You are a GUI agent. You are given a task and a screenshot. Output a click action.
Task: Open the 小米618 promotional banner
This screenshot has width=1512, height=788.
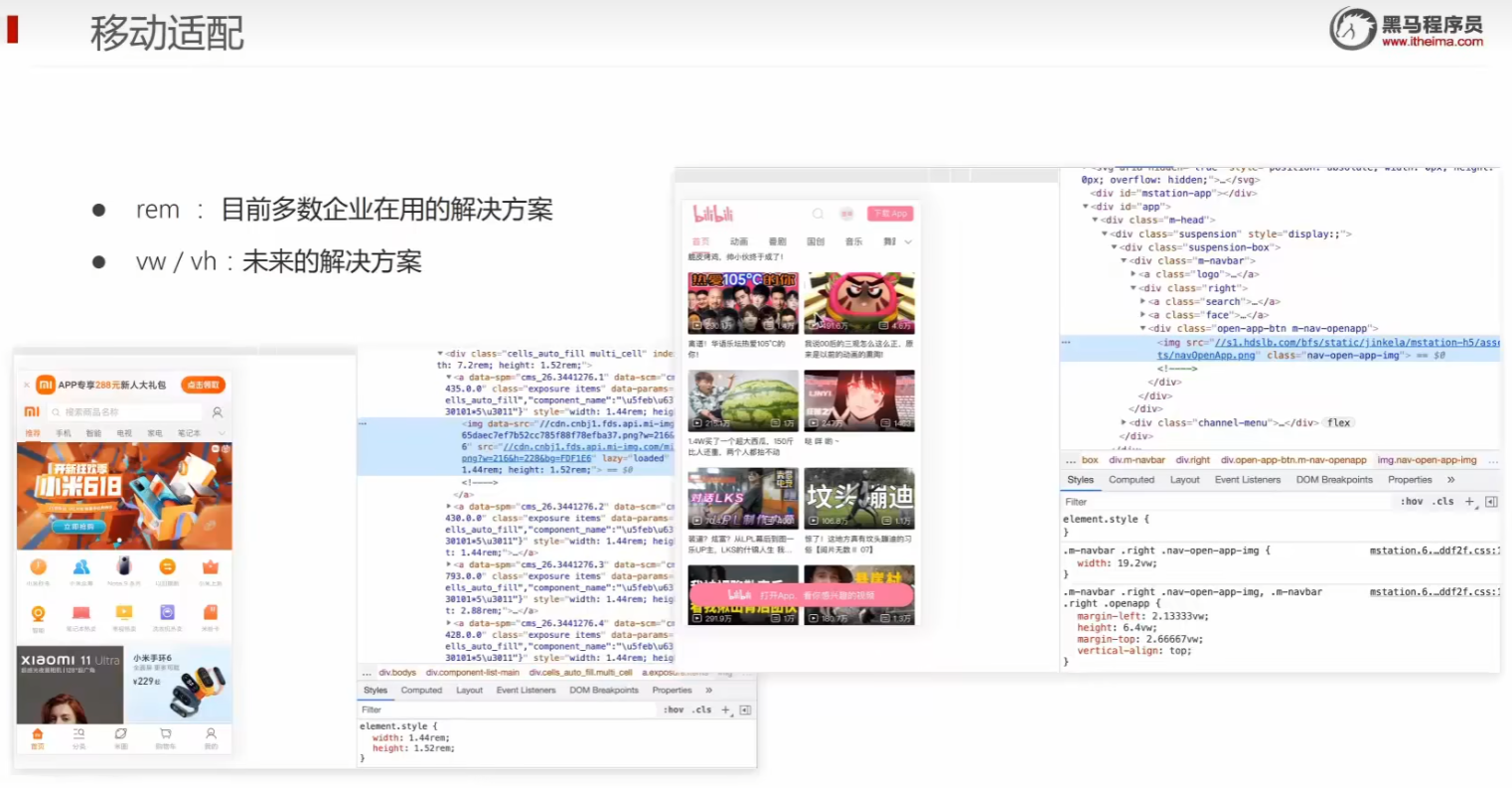(x=124, y=496)
